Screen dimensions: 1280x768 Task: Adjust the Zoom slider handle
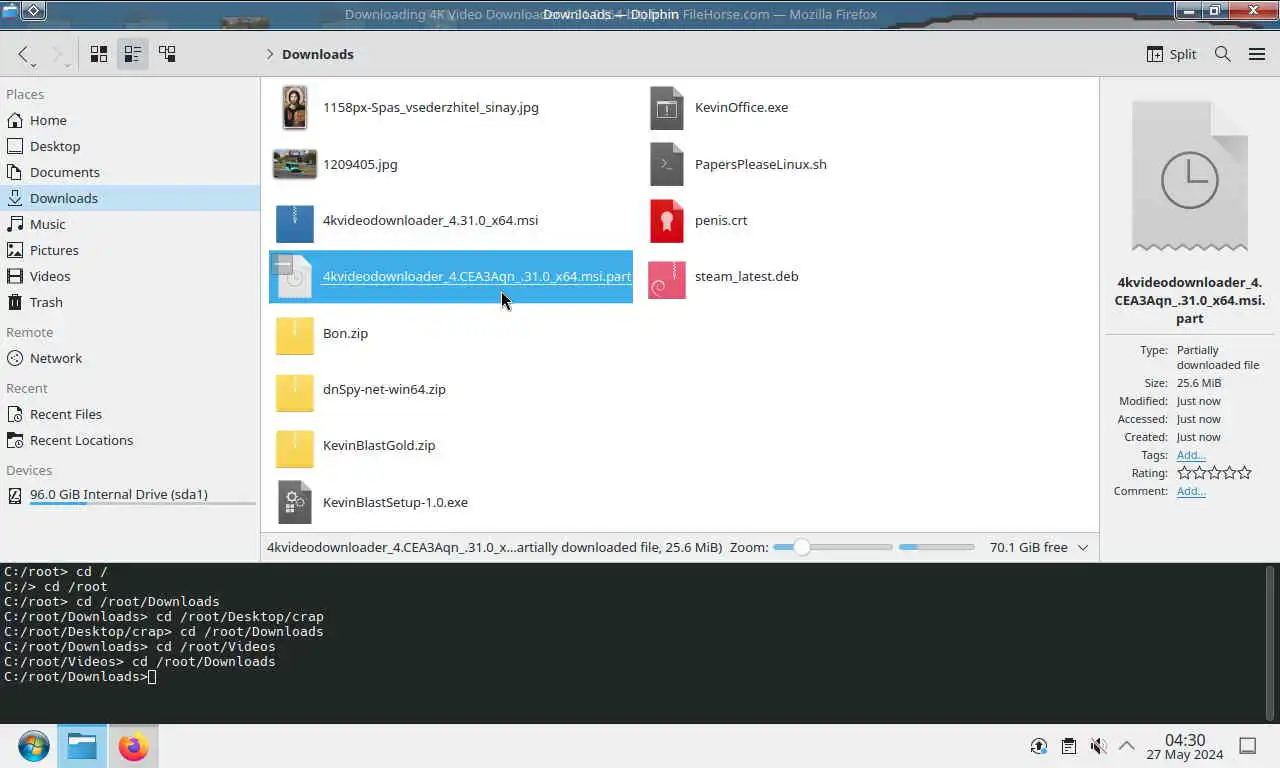pos(802,547)
